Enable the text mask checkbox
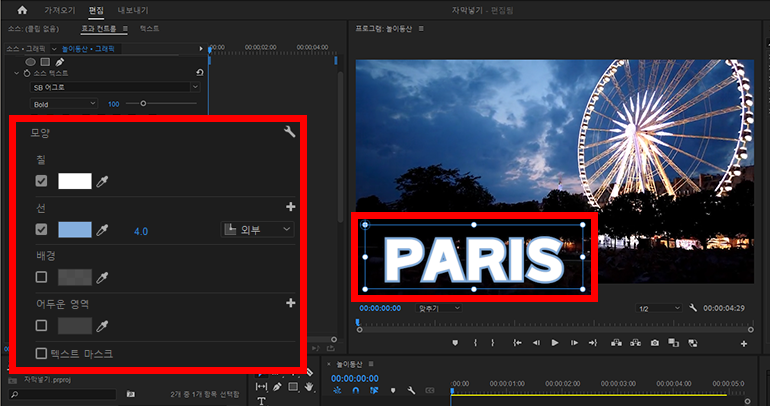 click(41, 353)
